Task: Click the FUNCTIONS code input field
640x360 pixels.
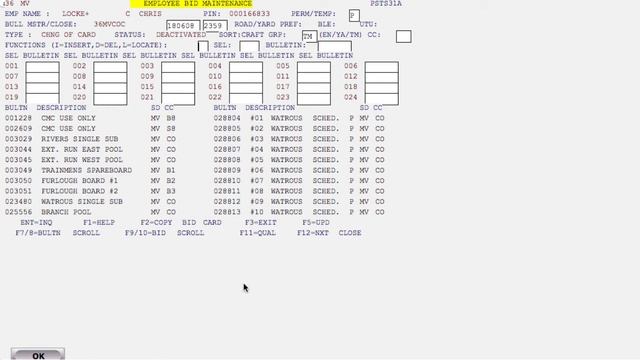Action: pyautogui.click(x=203, y=46)
